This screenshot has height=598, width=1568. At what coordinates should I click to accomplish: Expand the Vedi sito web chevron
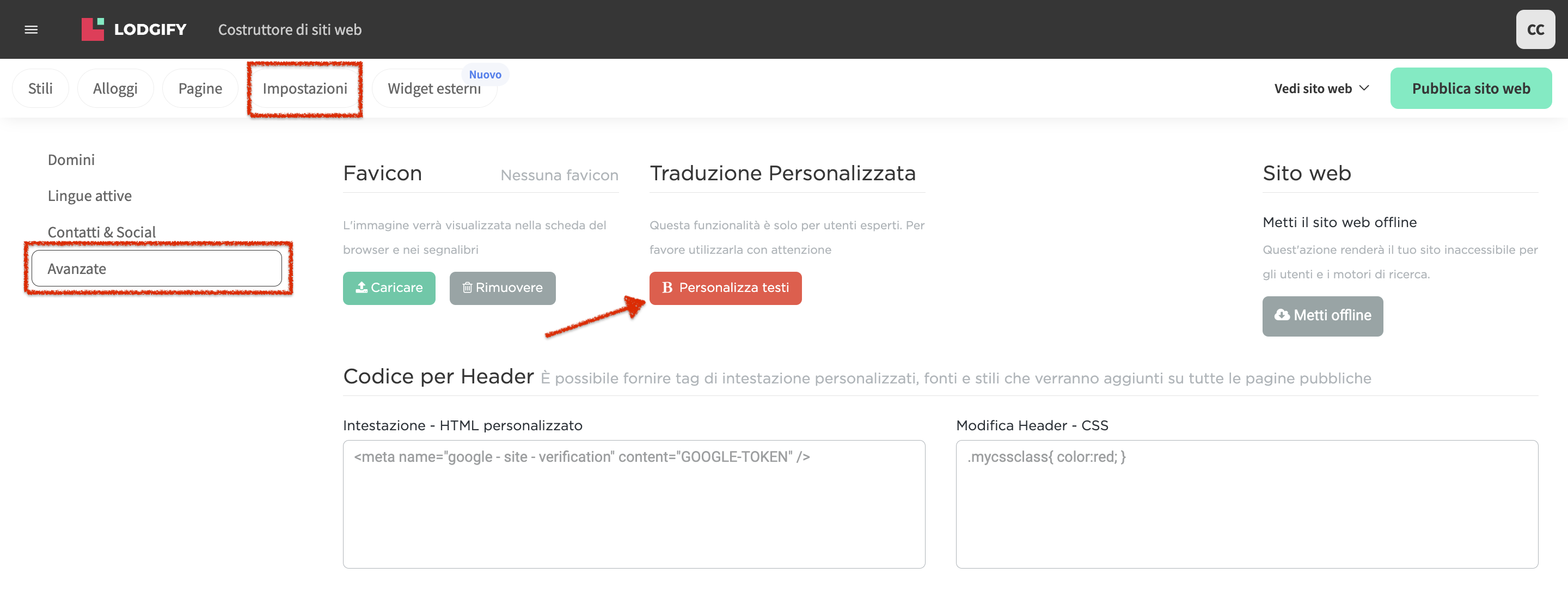point(1364,88)
